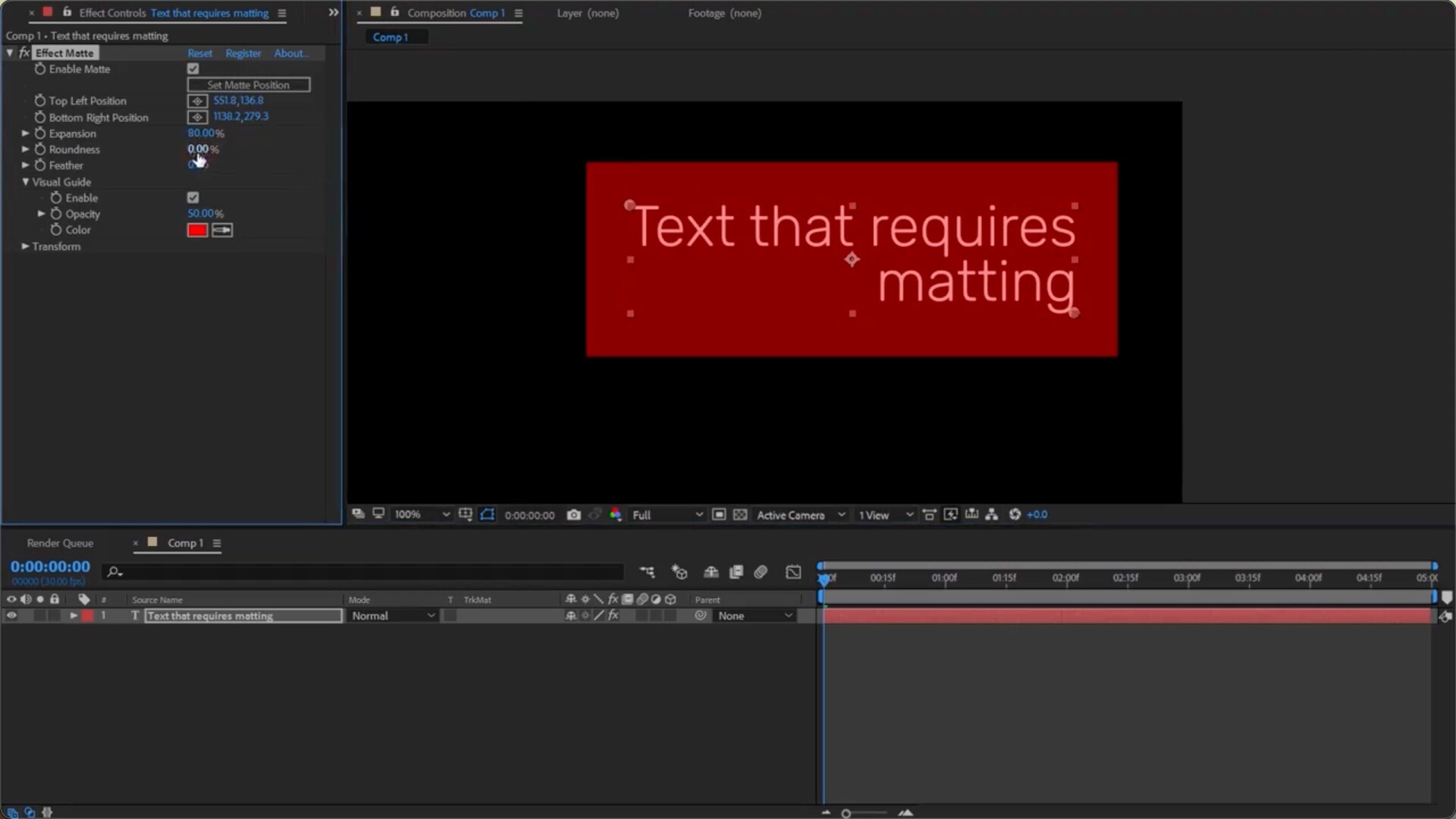1456x819 pixels.
Task: Switch to the Render Queue tab
Action: [x=60, y=543]
